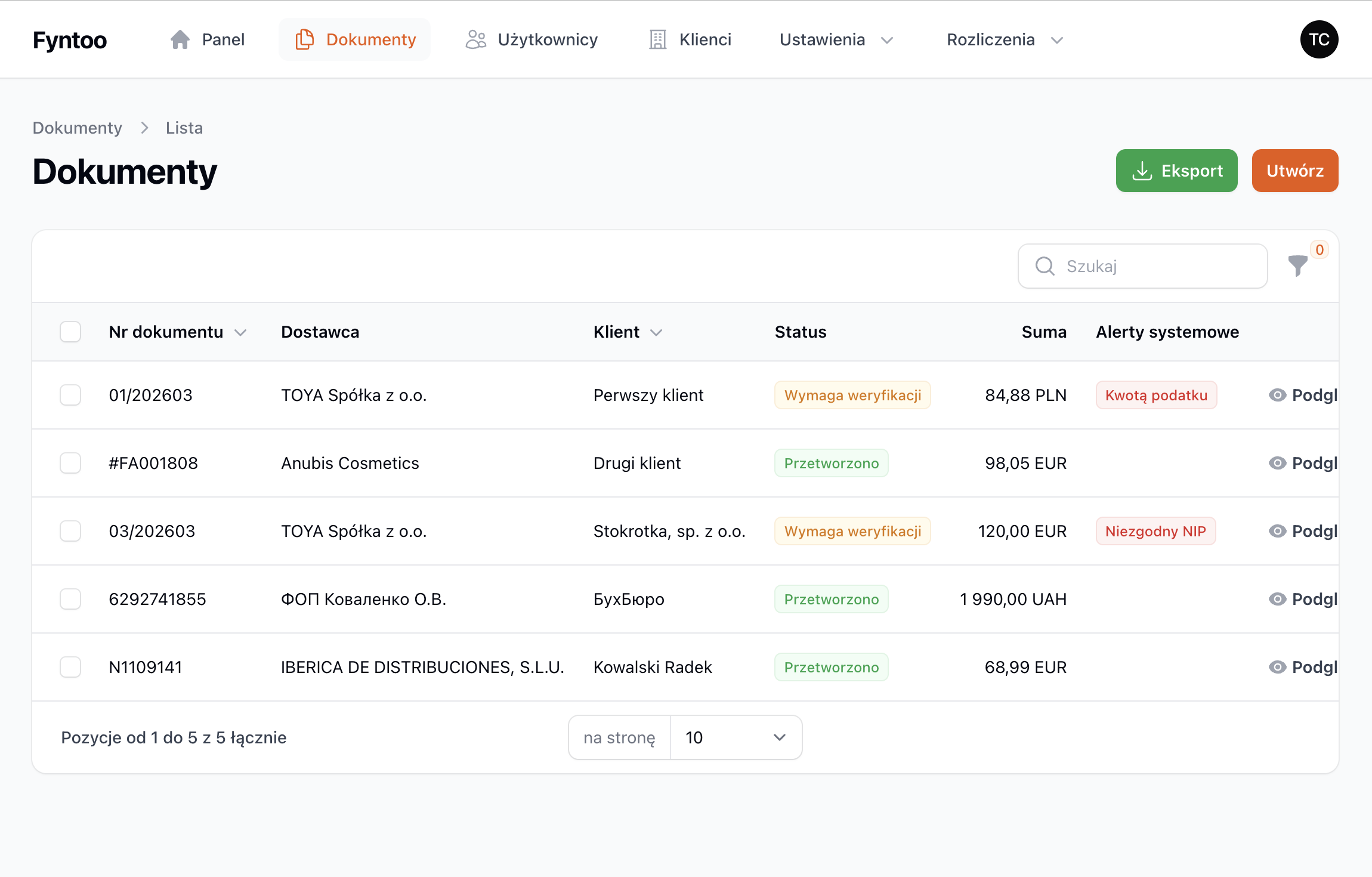Image resolution: width=1372 pixels, height=877 pixels.
Task: Click the home icon next to Panel
Action: [180, 39]
